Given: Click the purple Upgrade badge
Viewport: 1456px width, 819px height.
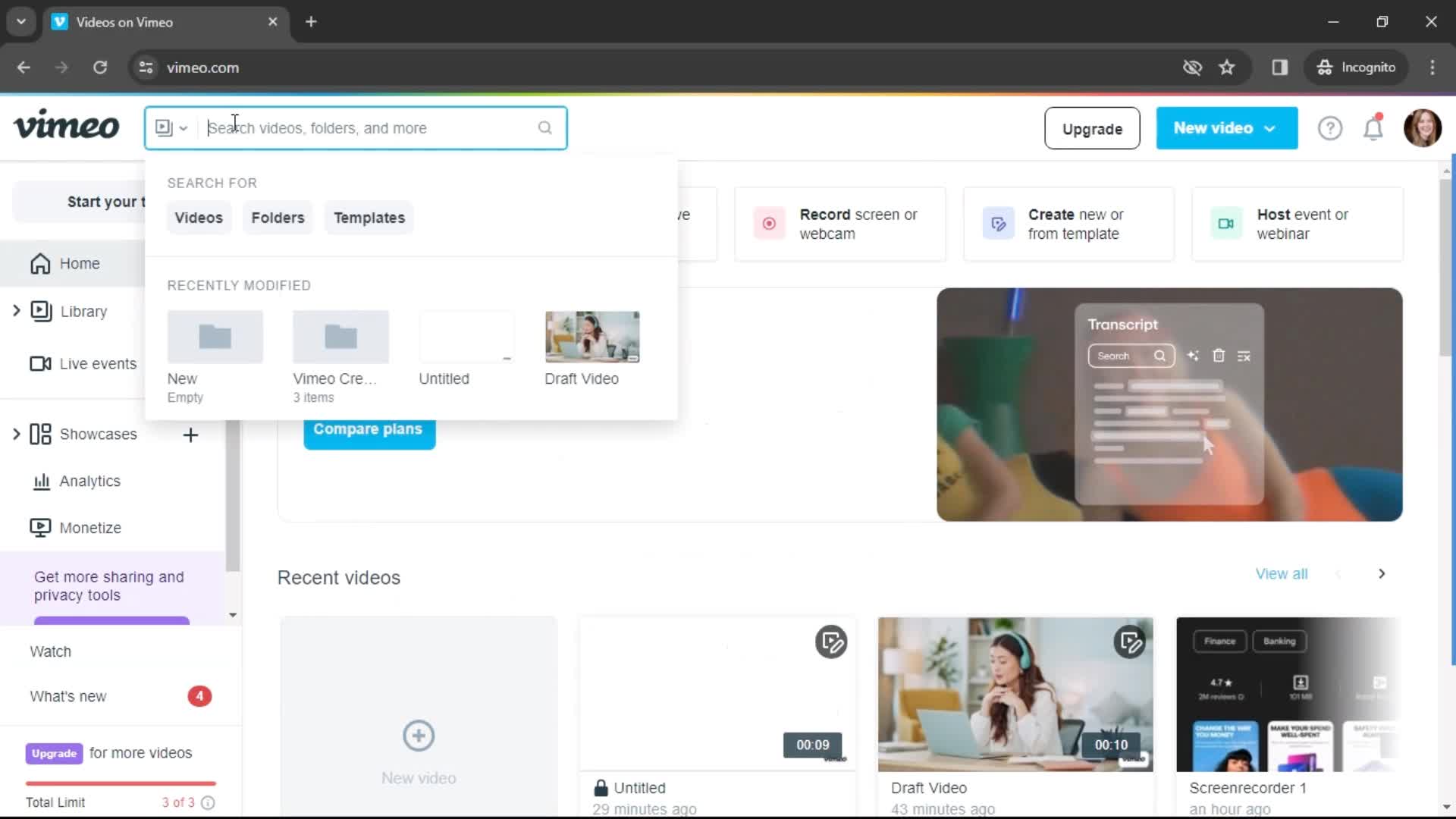Looking at the screenshot, I should 54,753.
